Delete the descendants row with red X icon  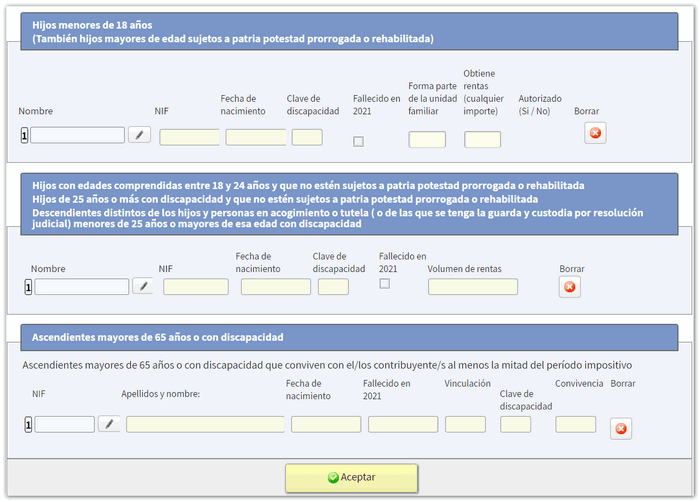(x=570, y=287)
